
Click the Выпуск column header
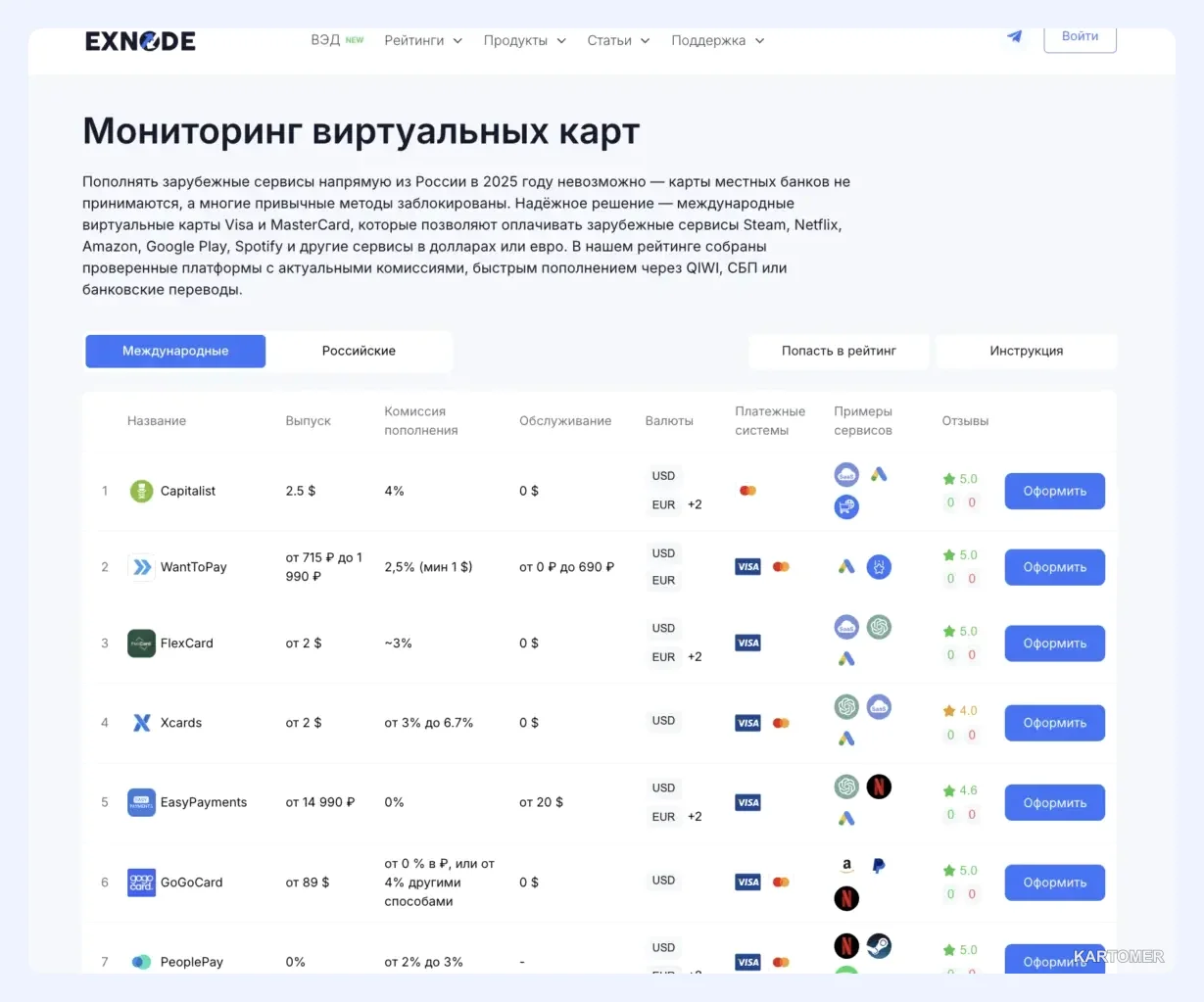[308, 421]
